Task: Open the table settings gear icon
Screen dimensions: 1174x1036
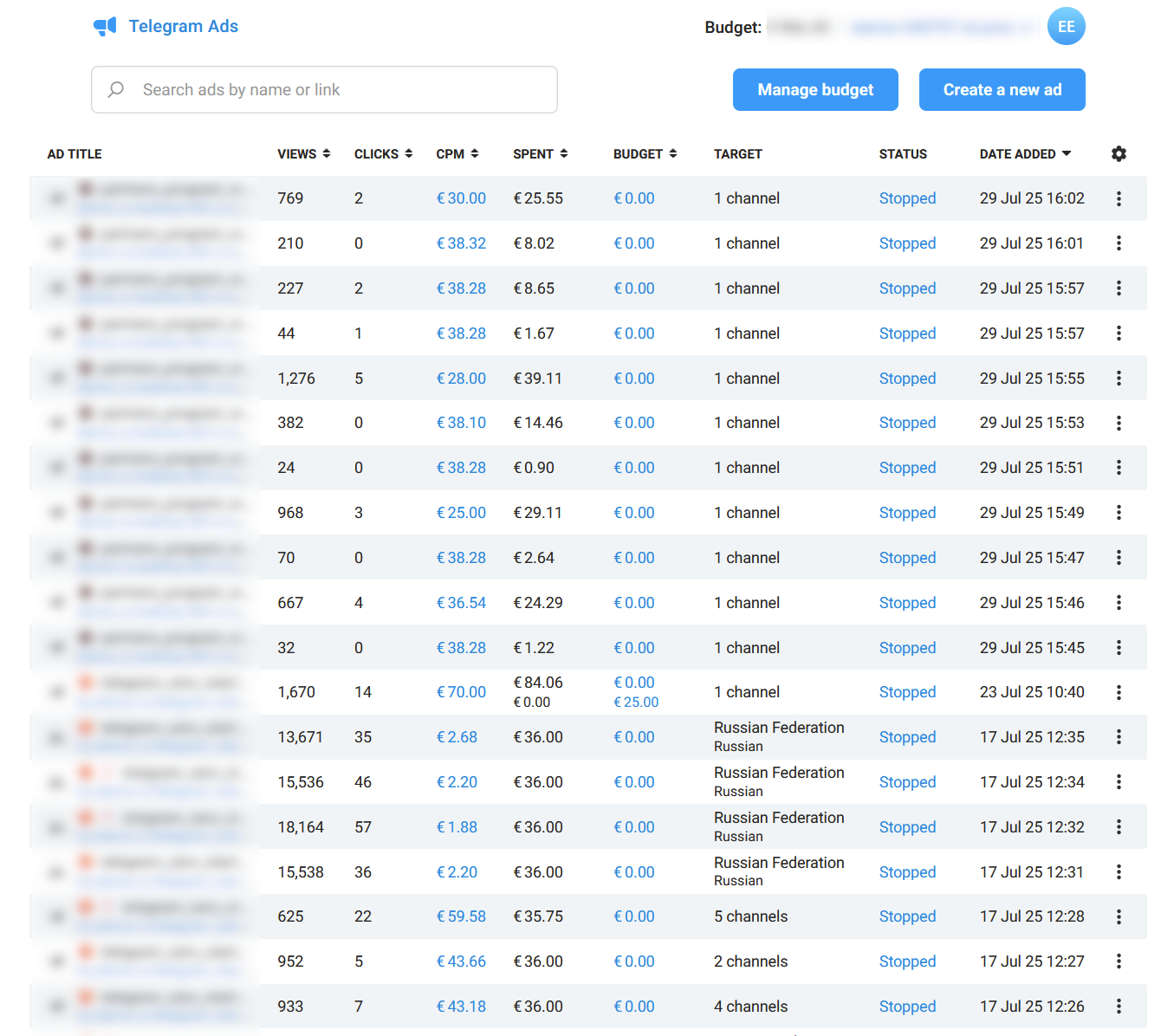Action: coord(1119,153)
